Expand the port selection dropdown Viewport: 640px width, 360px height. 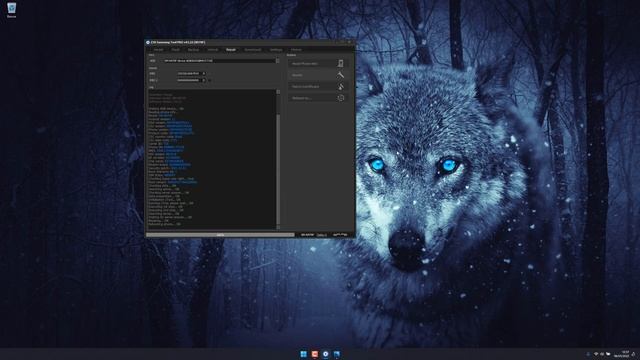click(278, 61)
